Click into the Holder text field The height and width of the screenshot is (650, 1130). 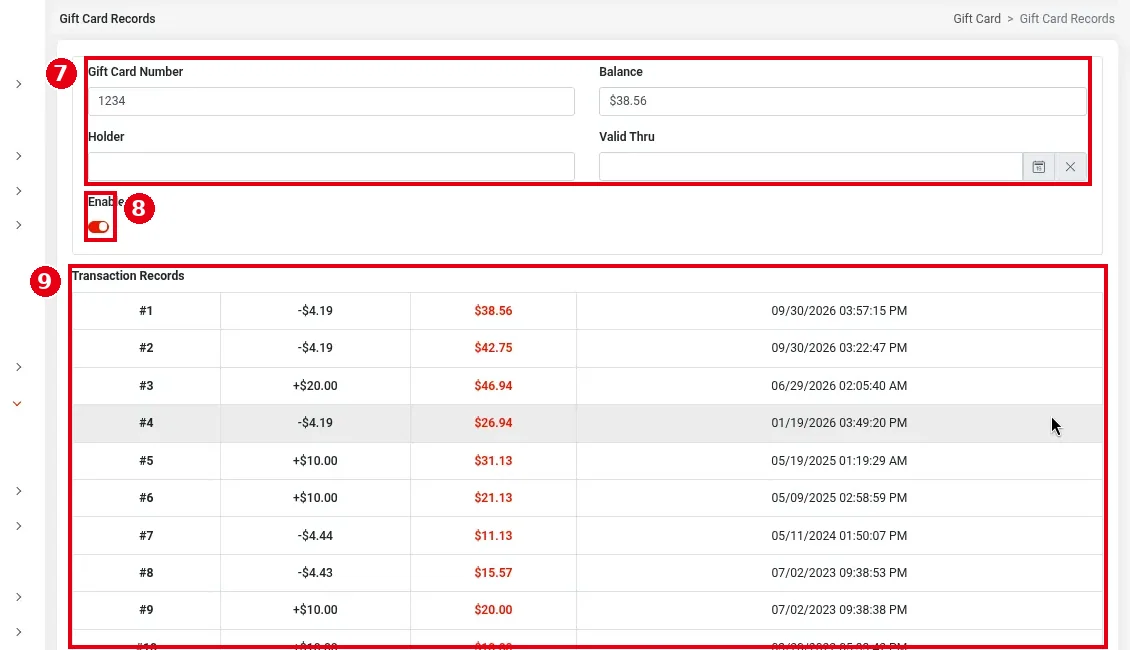pyautogui.click(x=332, y=166)
